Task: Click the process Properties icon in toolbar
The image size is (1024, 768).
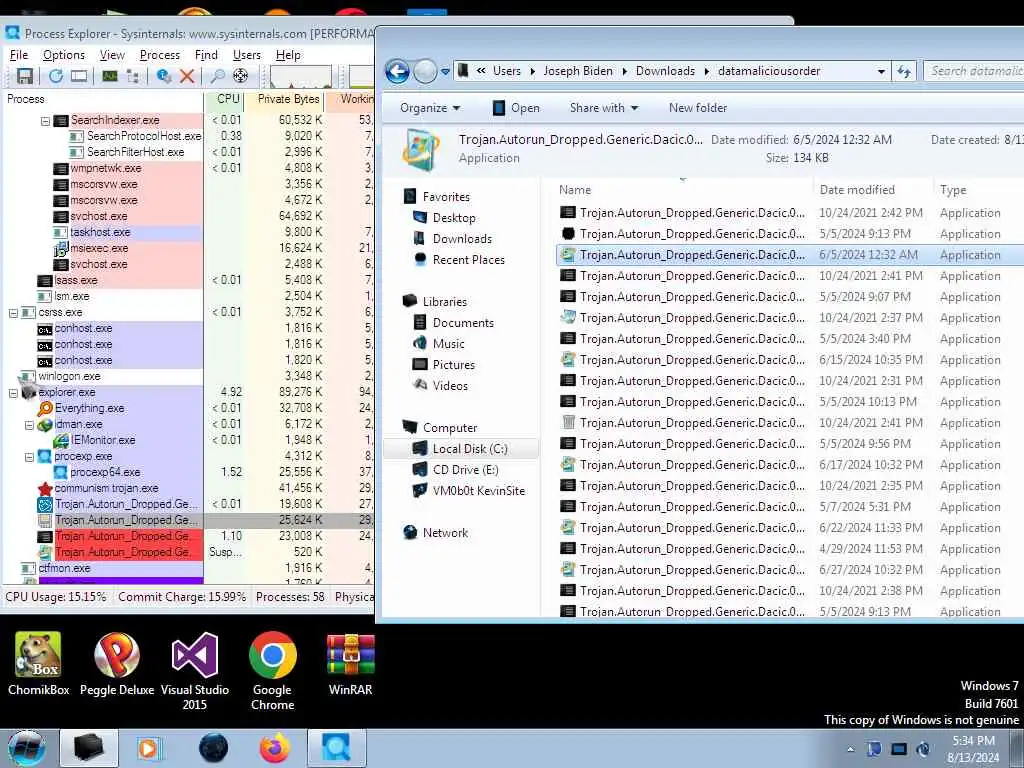Action: coord(163,76)
